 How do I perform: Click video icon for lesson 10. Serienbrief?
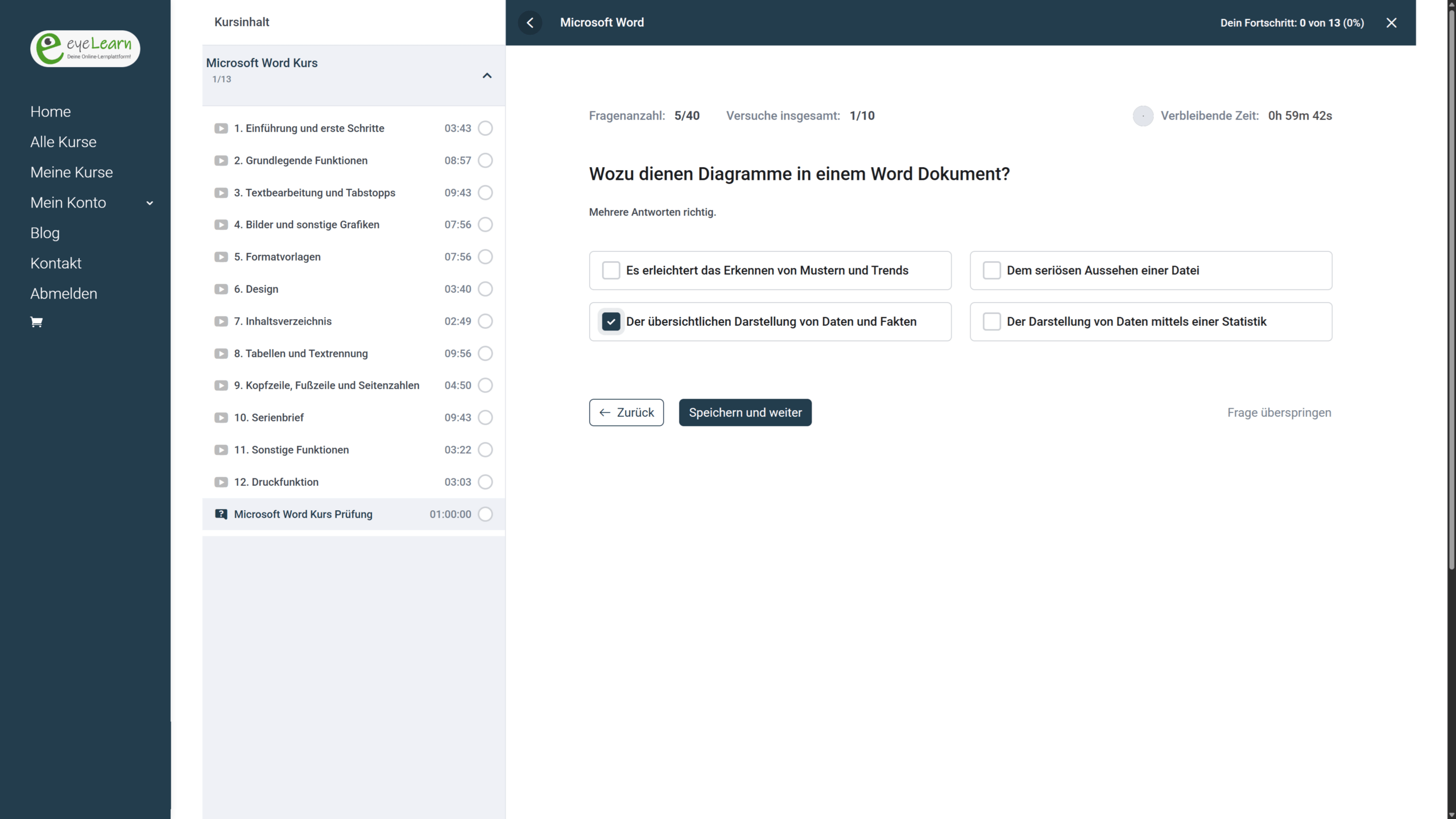221,418
